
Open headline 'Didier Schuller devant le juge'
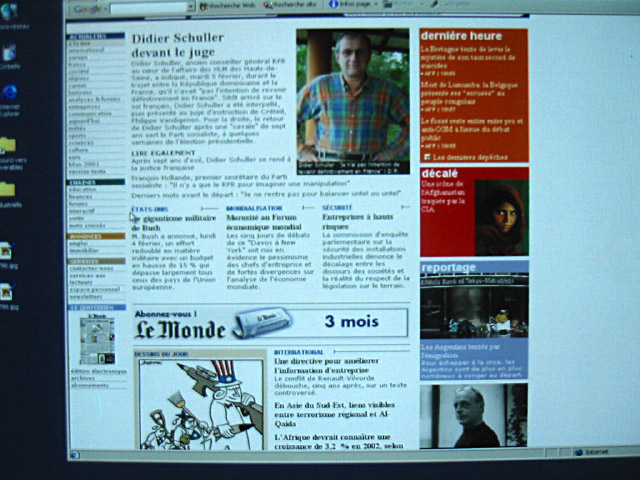click(x=178, y=45)
